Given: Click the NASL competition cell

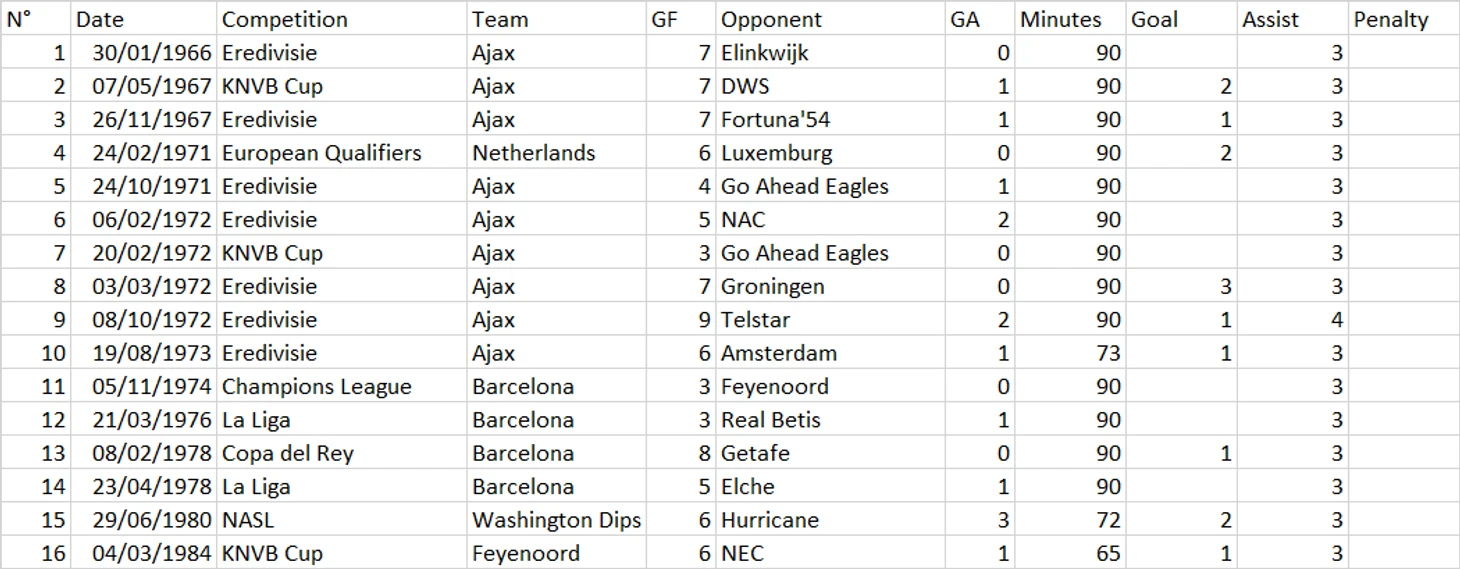Looking at the screenshot, I should [x=341, y=520].
